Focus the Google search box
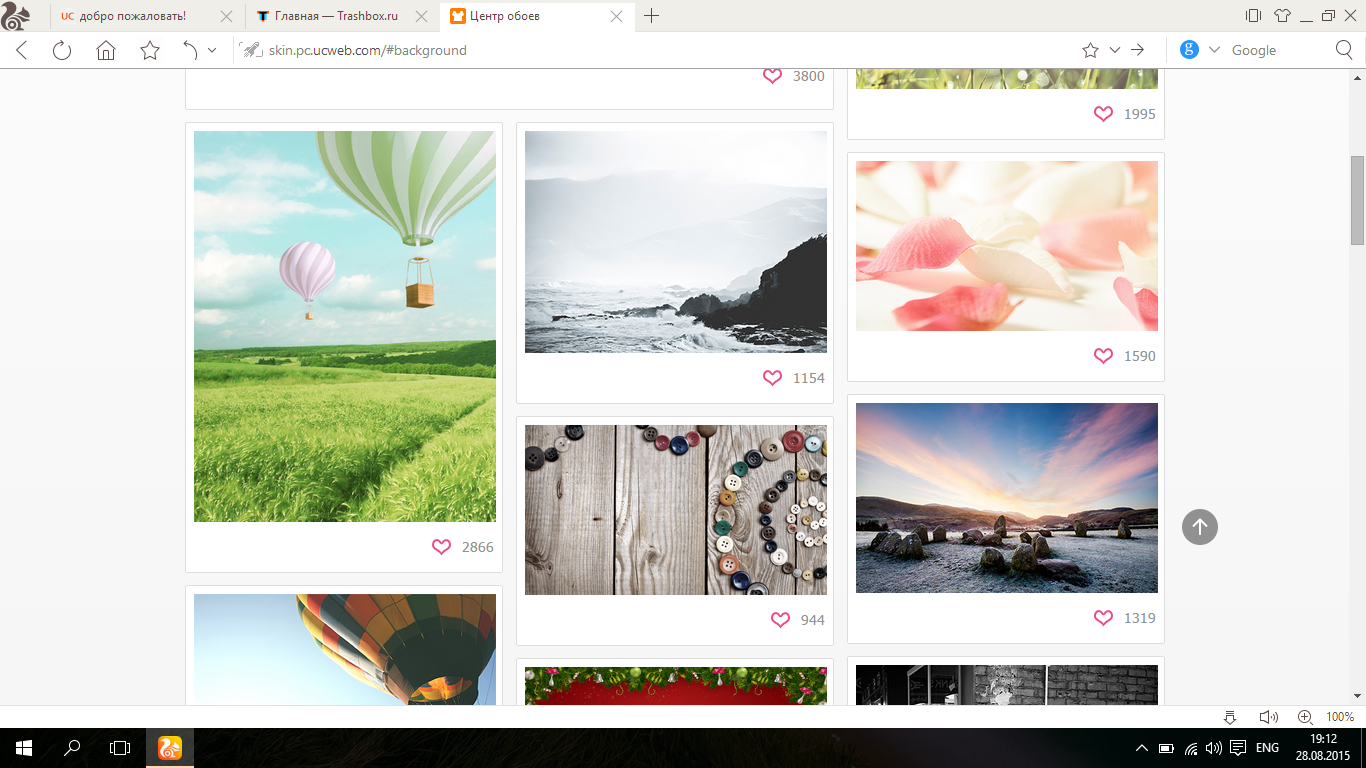This screenshot has width=1366, height=768. [x=1277, y=50]
